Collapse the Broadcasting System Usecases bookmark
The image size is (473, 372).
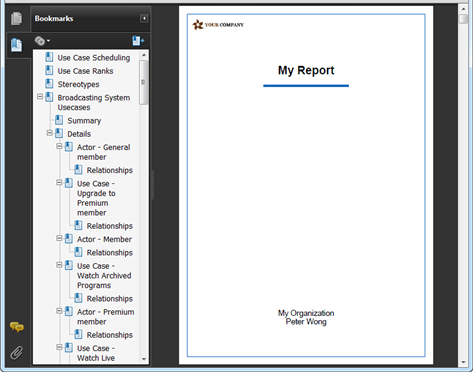pos(40,97)
